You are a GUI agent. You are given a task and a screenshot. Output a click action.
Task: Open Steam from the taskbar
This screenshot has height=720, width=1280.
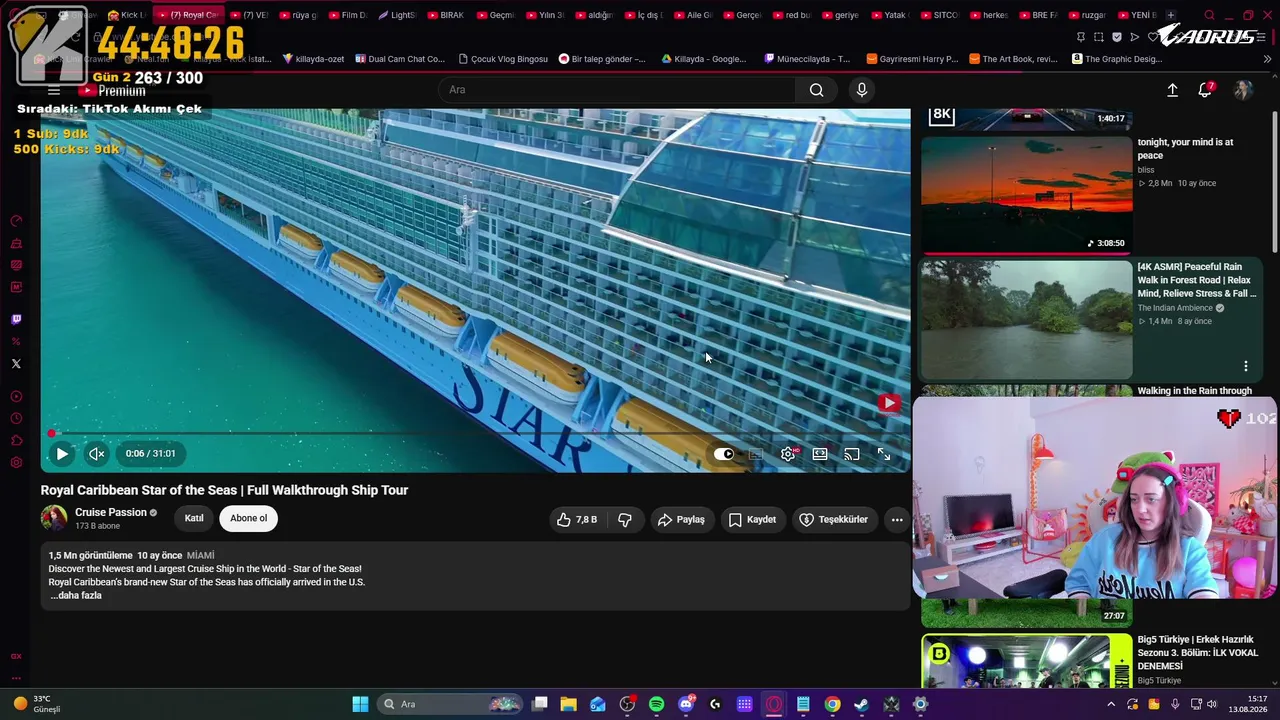coord(861,704)
